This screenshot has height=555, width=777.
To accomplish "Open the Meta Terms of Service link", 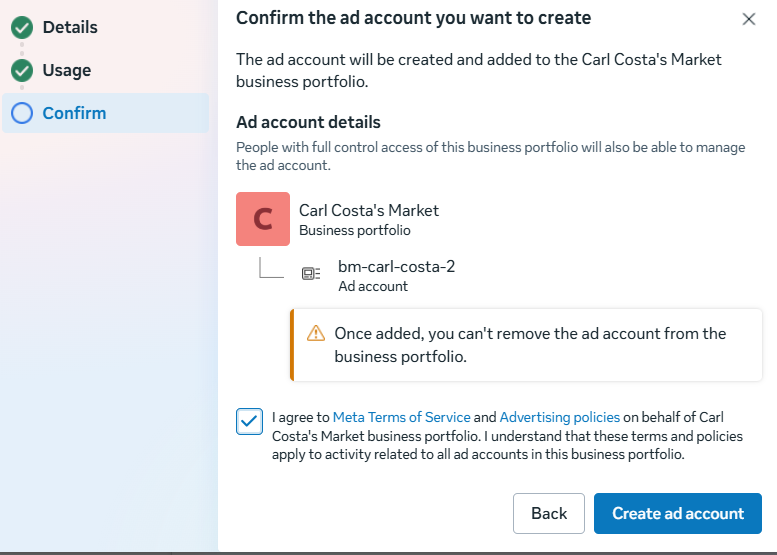I will tap(401, 417).
